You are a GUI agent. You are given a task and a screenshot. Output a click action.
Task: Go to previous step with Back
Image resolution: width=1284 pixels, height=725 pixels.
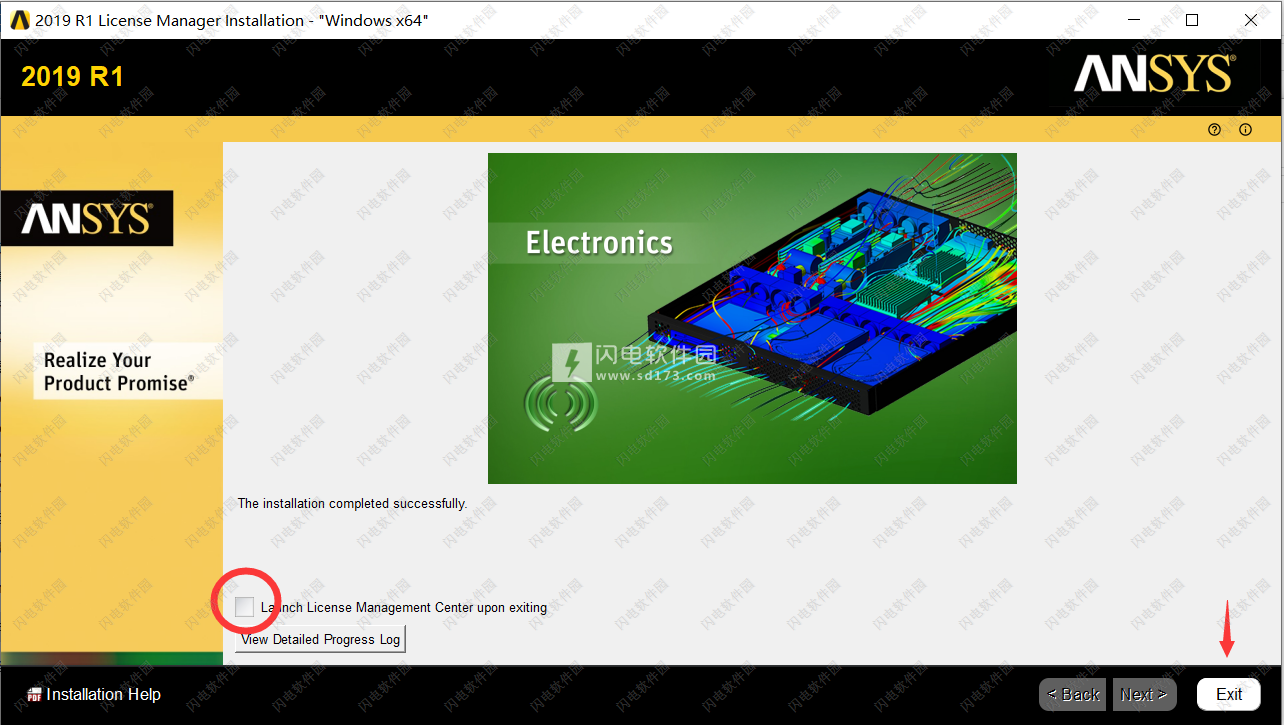1073,694
